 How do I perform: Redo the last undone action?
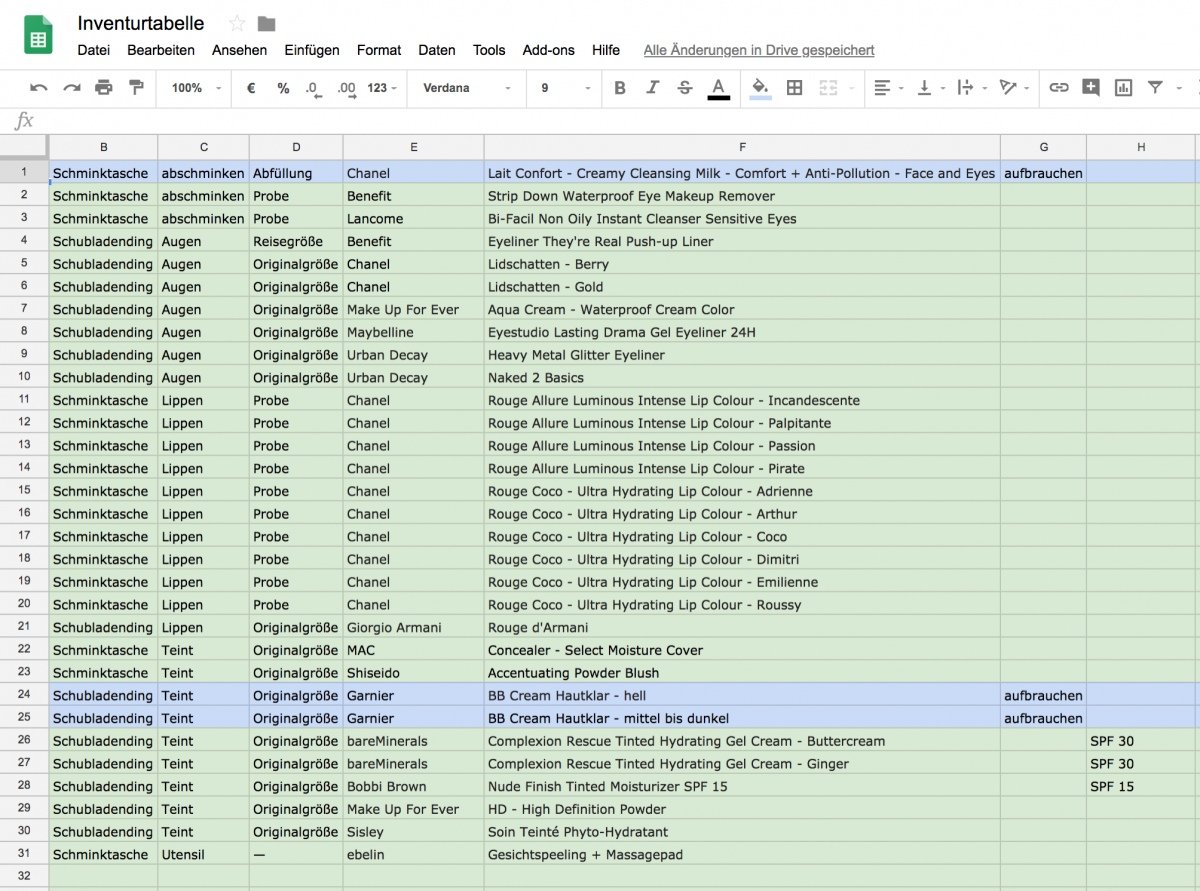click(x=71, y=88)
